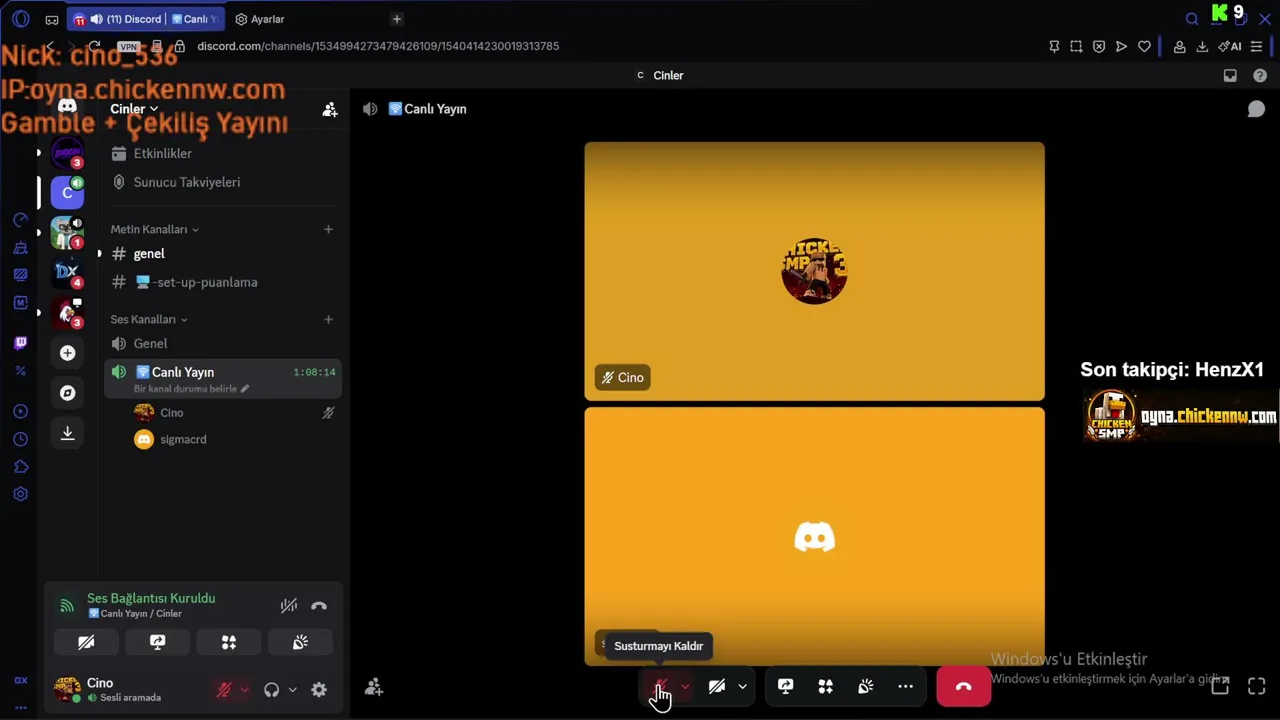Screen dimensions: 1280x720
Task: Discover servers with the compass icon
Action: pos(67,393)
